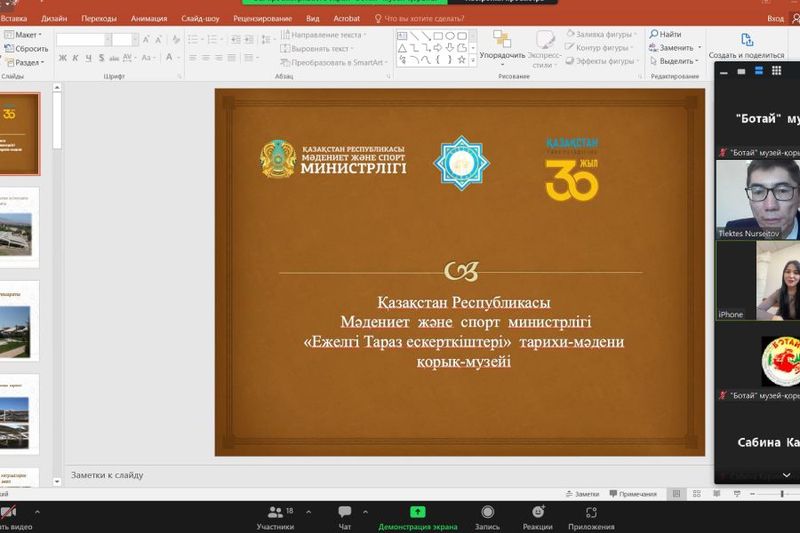The image size is (800, 533).
Task: Click the green Демонстрация экрана share button
Action: tap(417, 516)
